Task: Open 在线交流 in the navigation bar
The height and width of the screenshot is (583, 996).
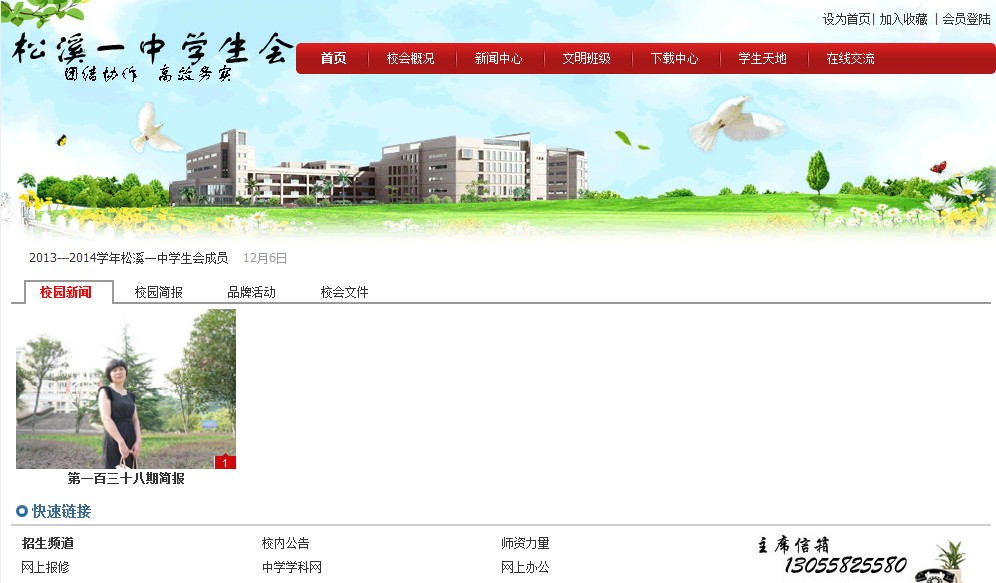Action: [x=850, y=59]
